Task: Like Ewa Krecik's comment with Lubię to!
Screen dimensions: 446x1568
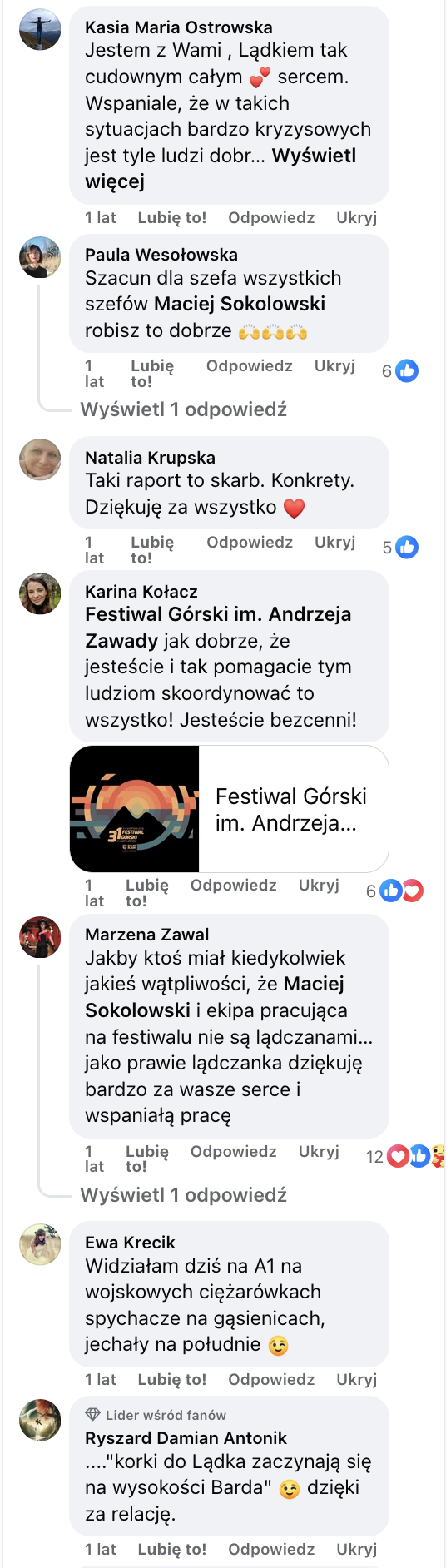Action: coord(172,1379)
